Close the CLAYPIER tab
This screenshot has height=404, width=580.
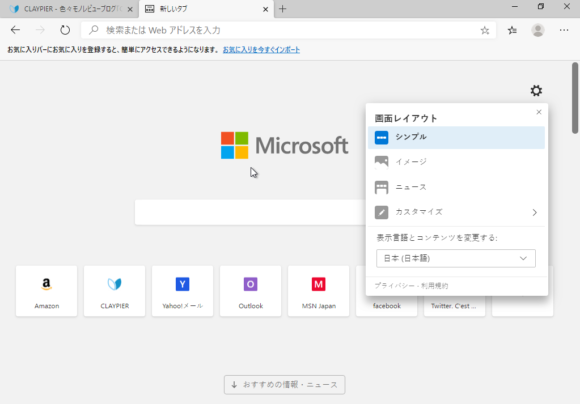(x=130, y=9)
